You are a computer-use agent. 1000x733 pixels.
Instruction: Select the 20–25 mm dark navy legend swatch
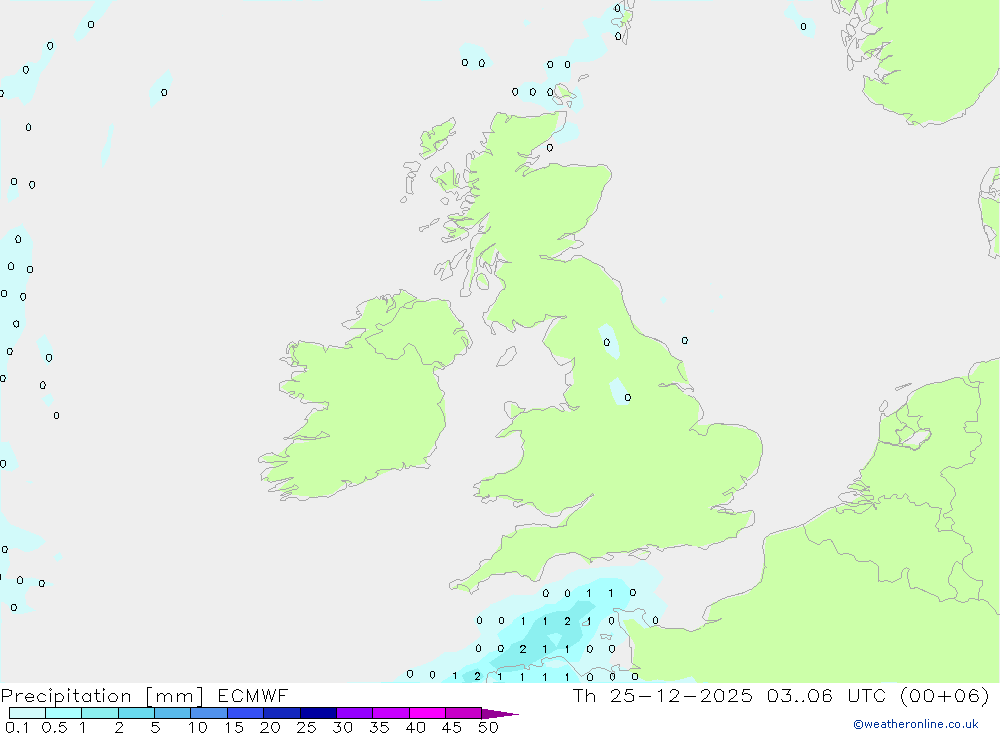click(282, 714)
